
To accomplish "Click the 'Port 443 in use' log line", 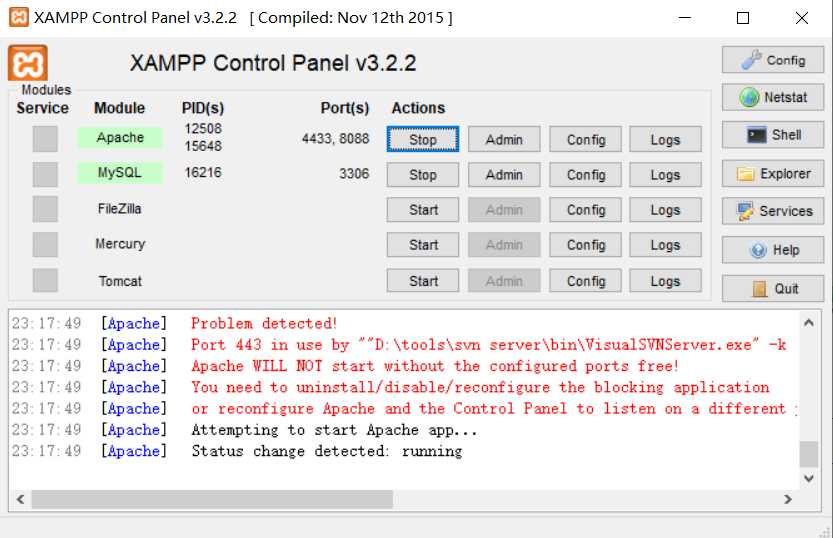I will pyautogui.click(x=488, y=345).
